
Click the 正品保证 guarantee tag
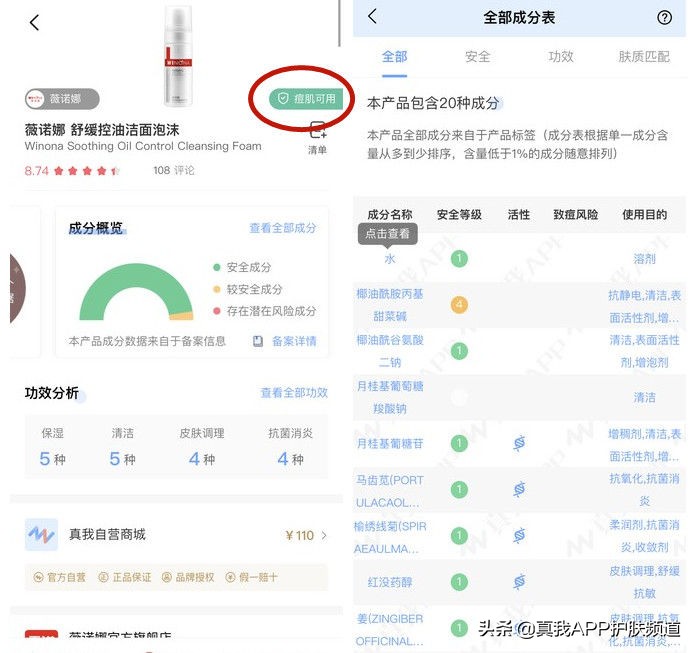click(125, 577)
